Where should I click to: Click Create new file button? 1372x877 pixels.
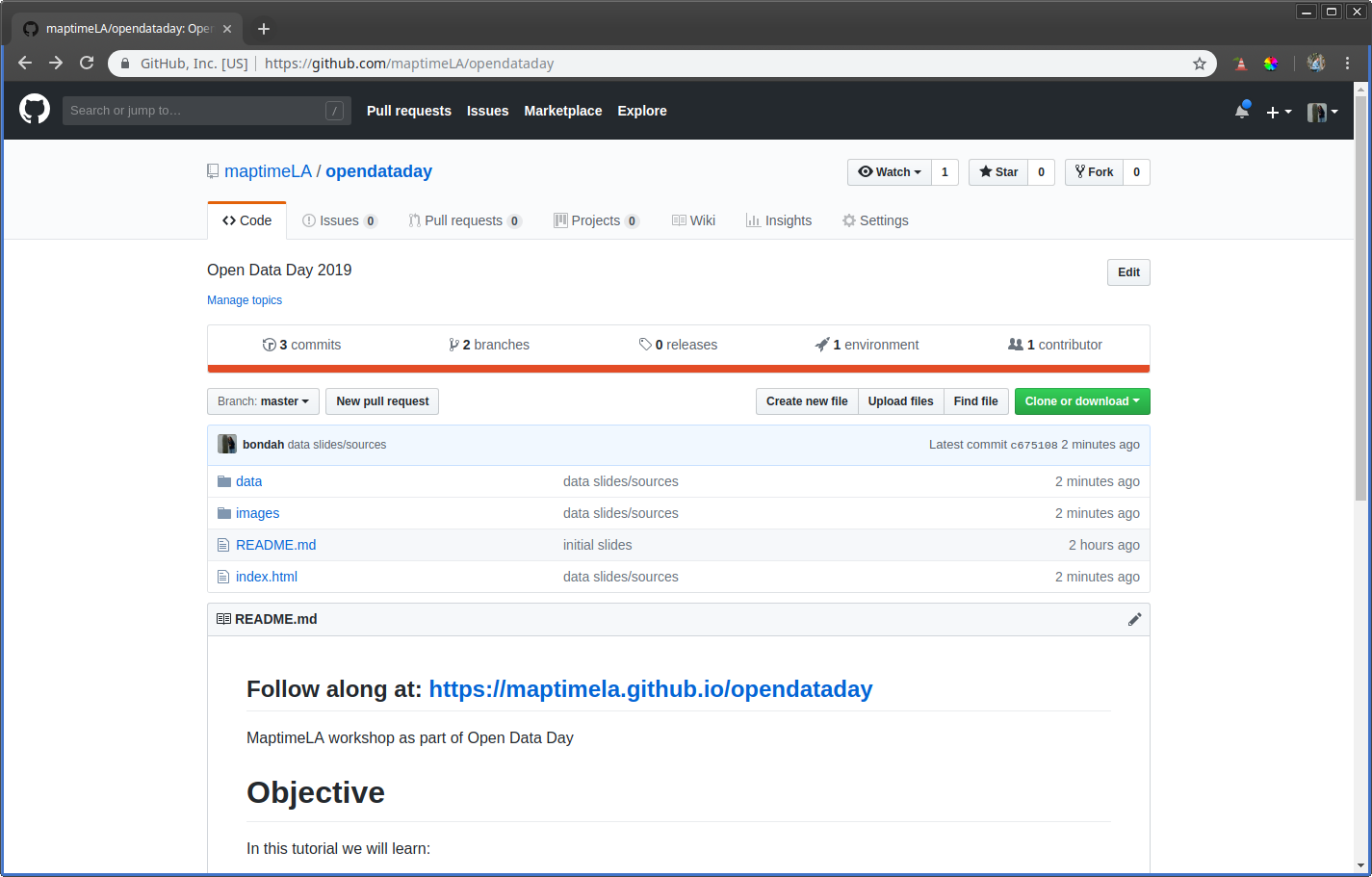tap(807, 401)
